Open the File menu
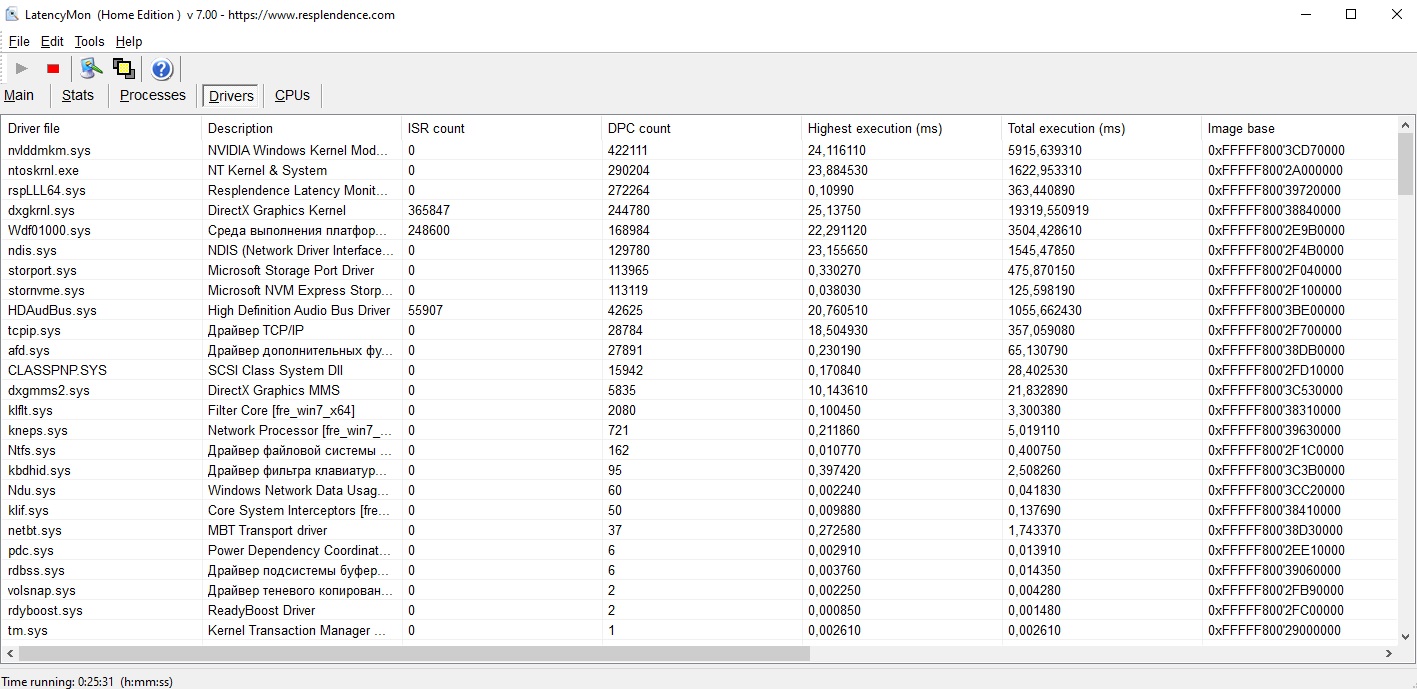Image resolution: width=1417 pixels, height=689 pixels. [x=19, y=42]
